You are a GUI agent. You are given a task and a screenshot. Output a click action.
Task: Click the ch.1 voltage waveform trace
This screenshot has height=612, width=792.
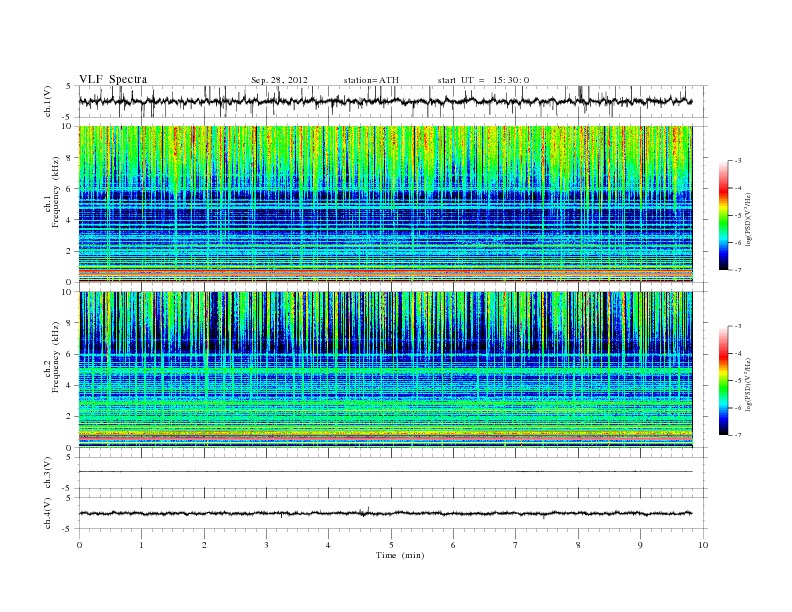pyautogui.click(x=385, y=101)
